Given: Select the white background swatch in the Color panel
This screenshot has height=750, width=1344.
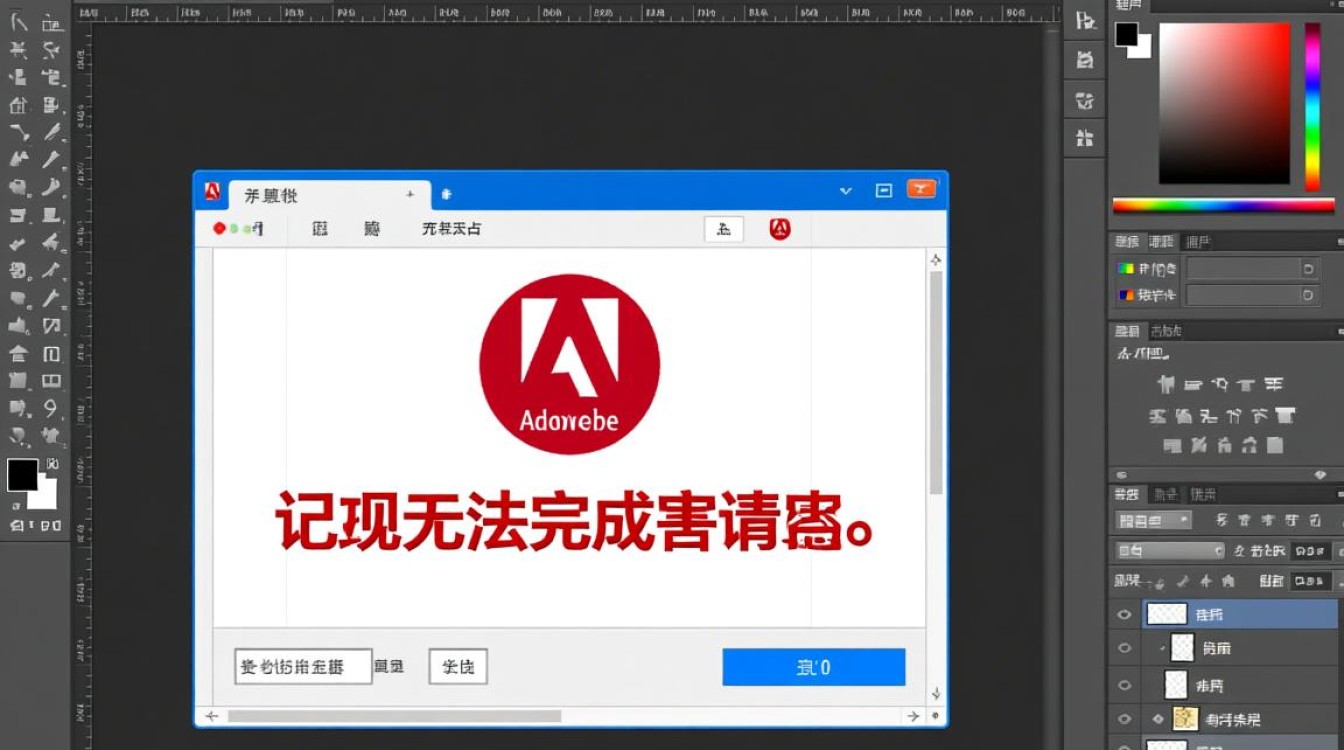Looking at the screenshot, I should point(1142,47).
